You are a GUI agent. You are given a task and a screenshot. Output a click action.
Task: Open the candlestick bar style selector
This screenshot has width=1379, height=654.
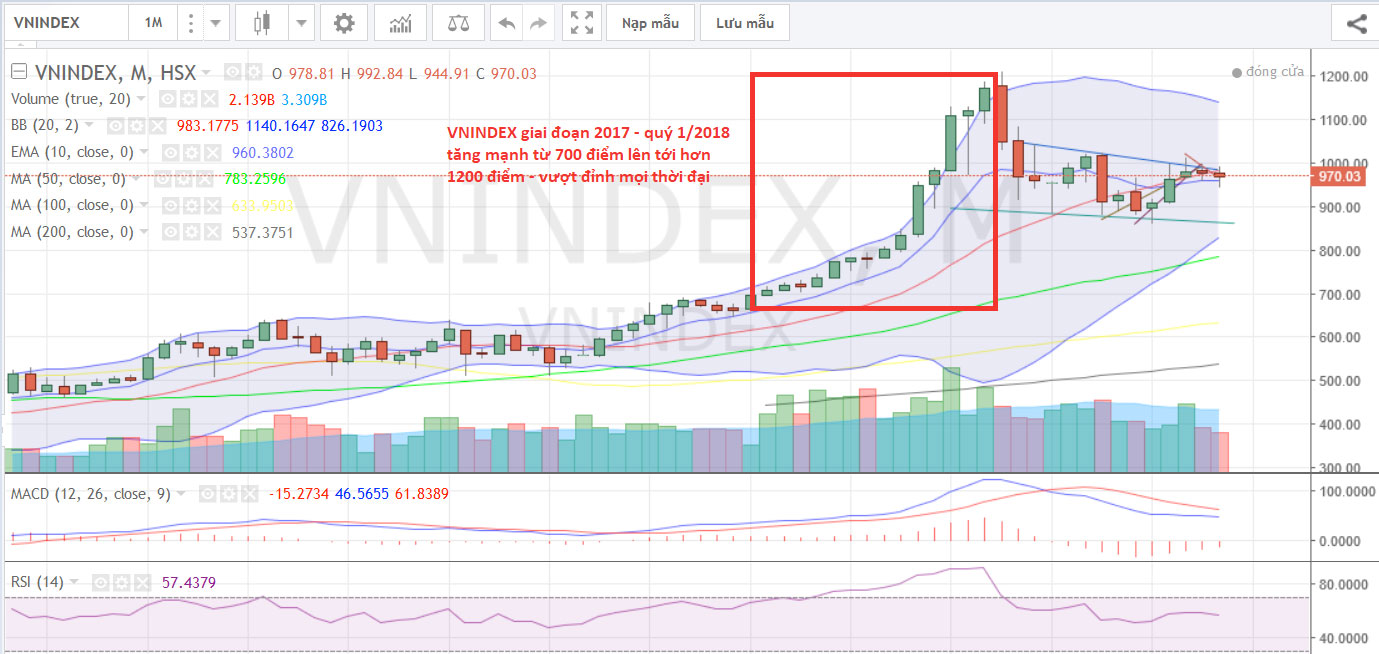pos(263,22)
